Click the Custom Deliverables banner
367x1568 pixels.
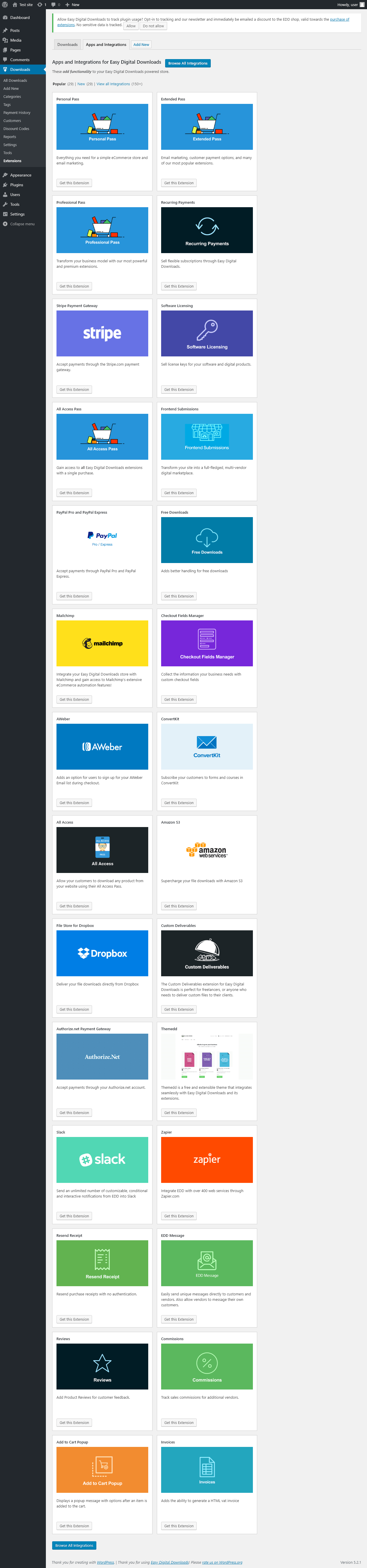click(207, 953)
